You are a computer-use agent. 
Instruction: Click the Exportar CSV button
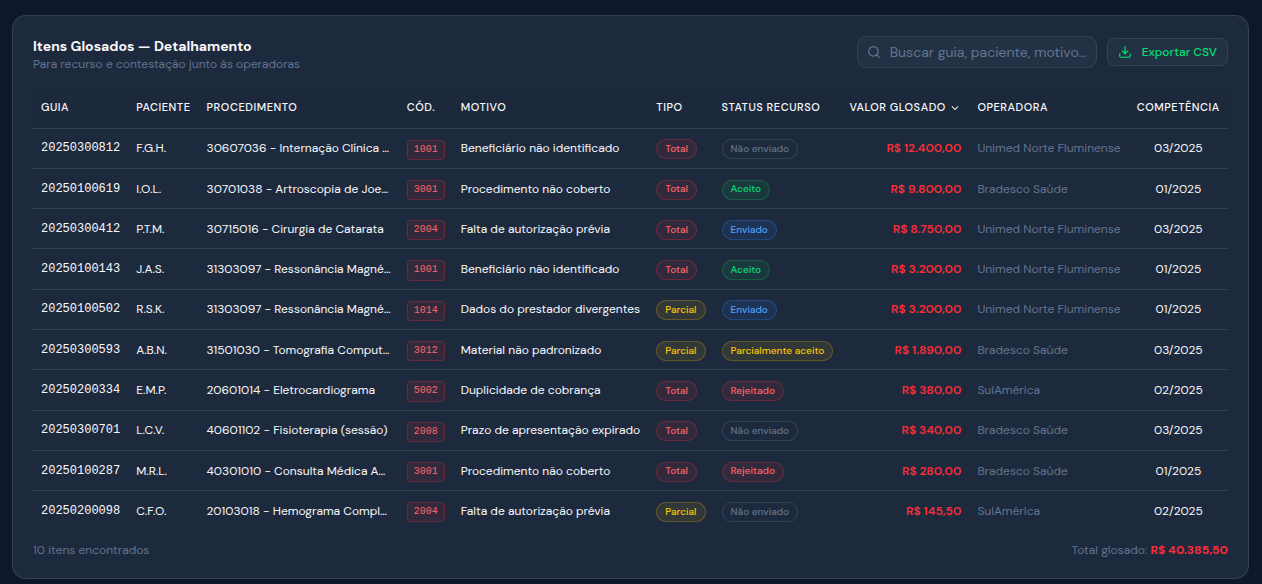coord(1167,52)
